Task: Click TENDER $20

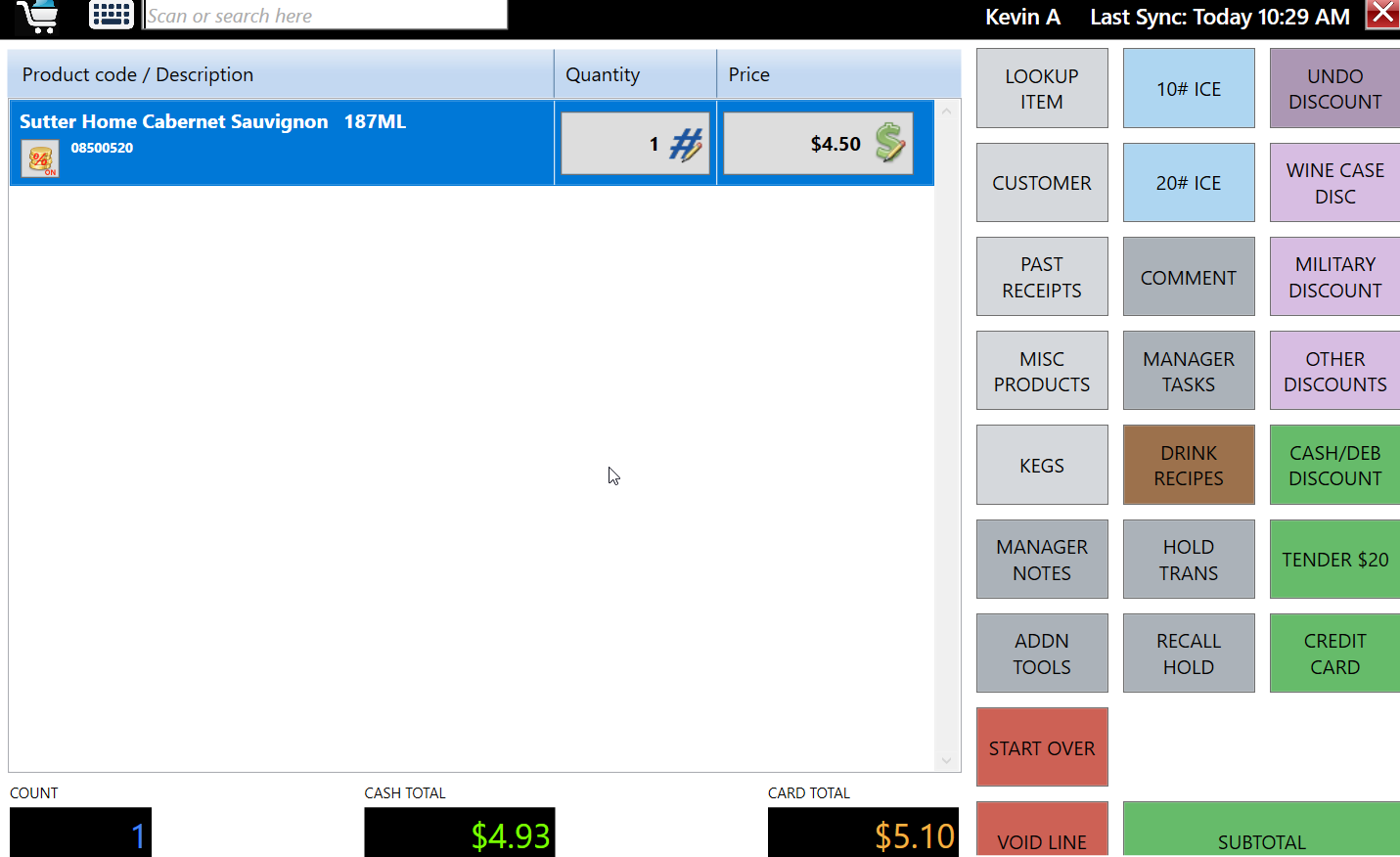Action: pos(1334,560)
